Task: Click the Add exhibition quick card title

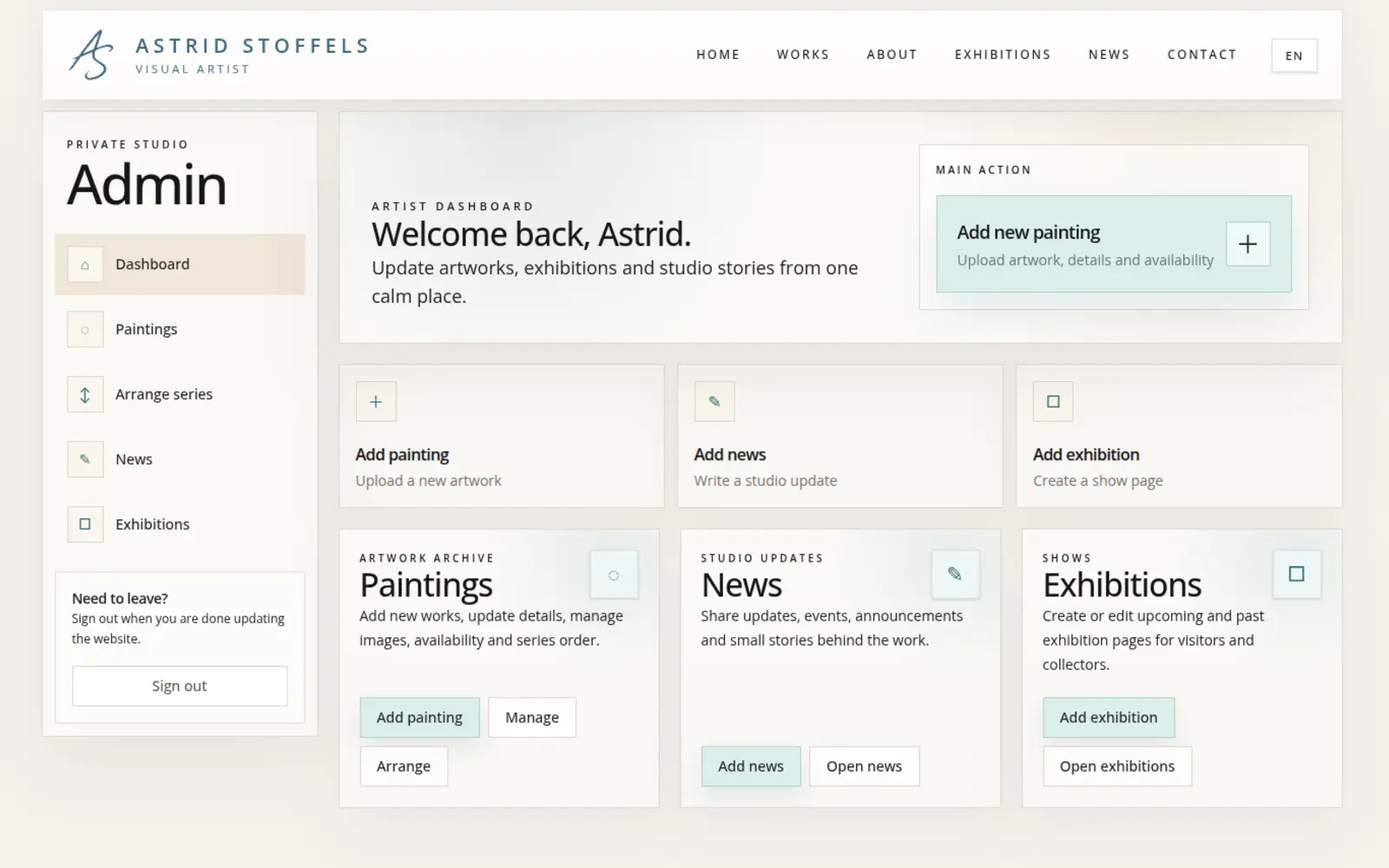Action: [x=1086, y=455]
